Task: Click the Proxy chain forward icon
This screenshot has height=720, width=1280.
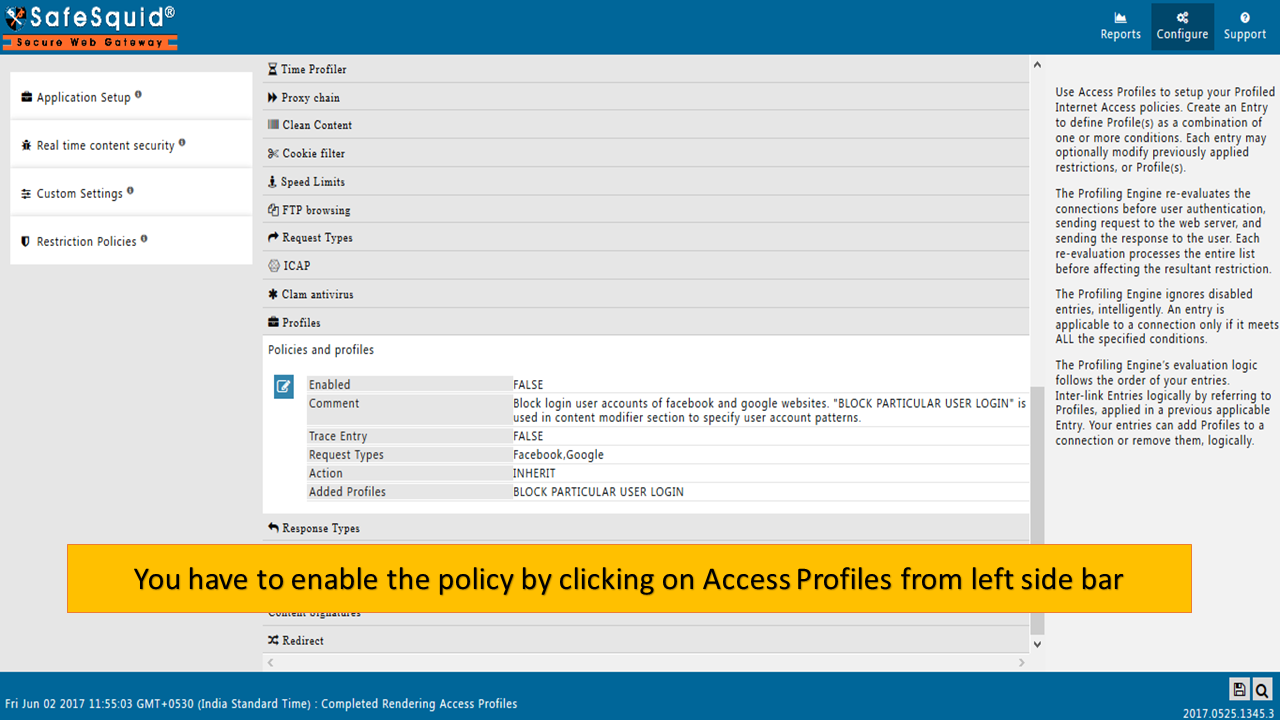Action: tap(273, 97)
